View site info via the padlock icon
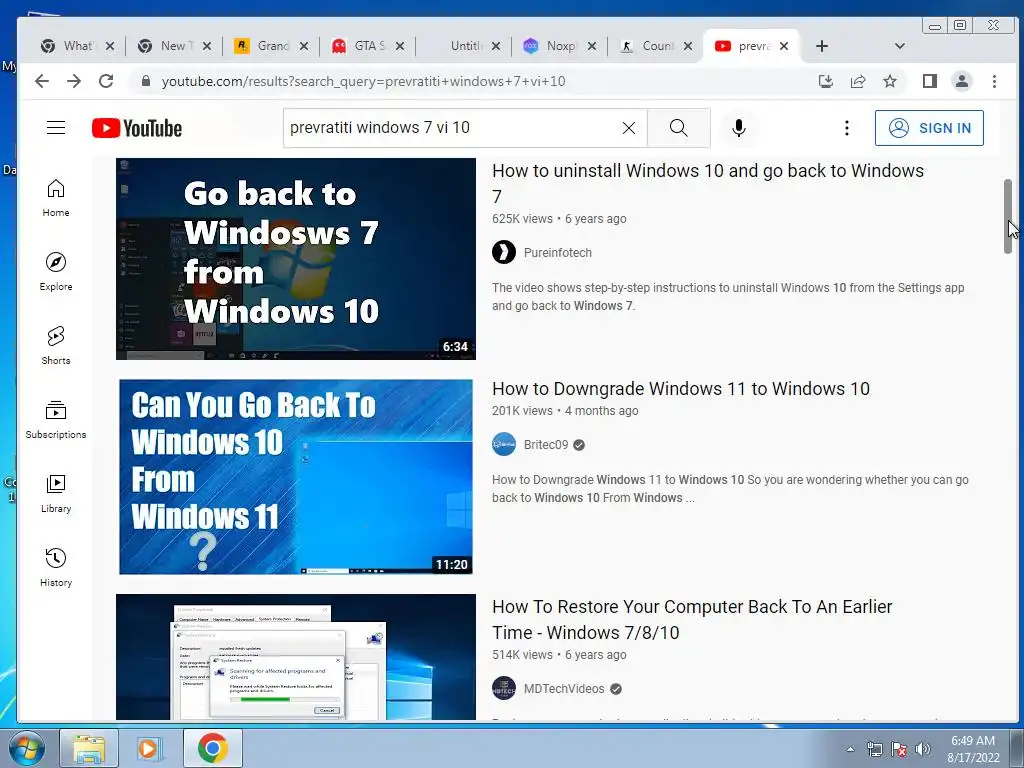 point(146,81)
